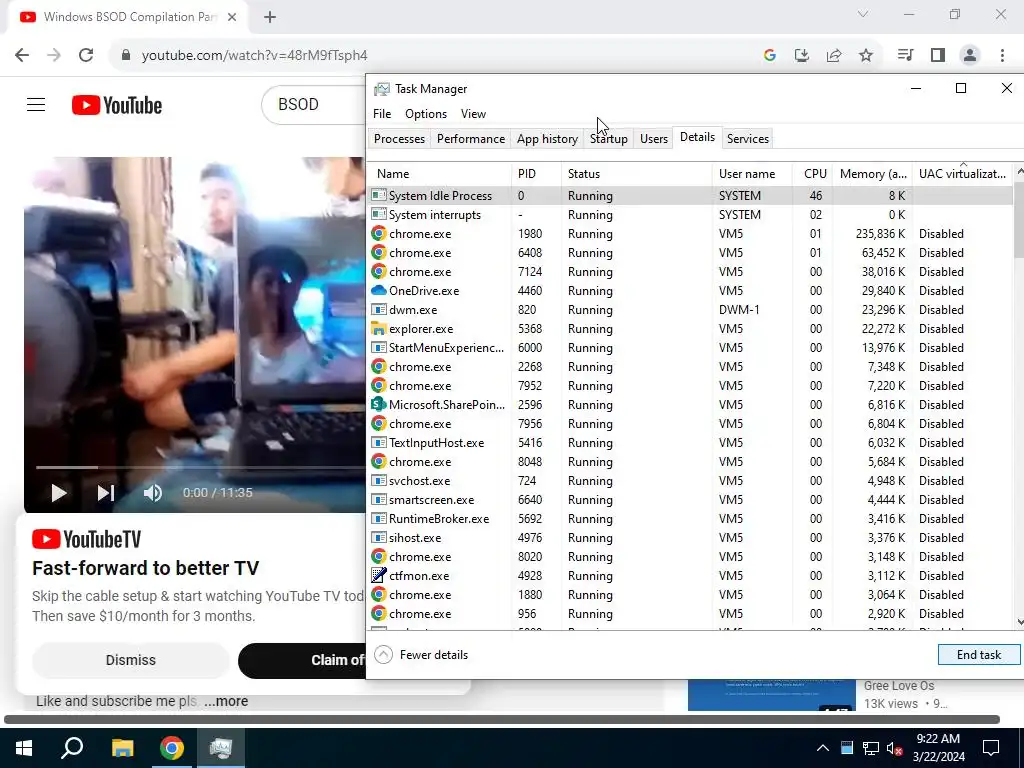Click browser horizontal scrollbar
The image size is (1024, 768).
point(502,719)
